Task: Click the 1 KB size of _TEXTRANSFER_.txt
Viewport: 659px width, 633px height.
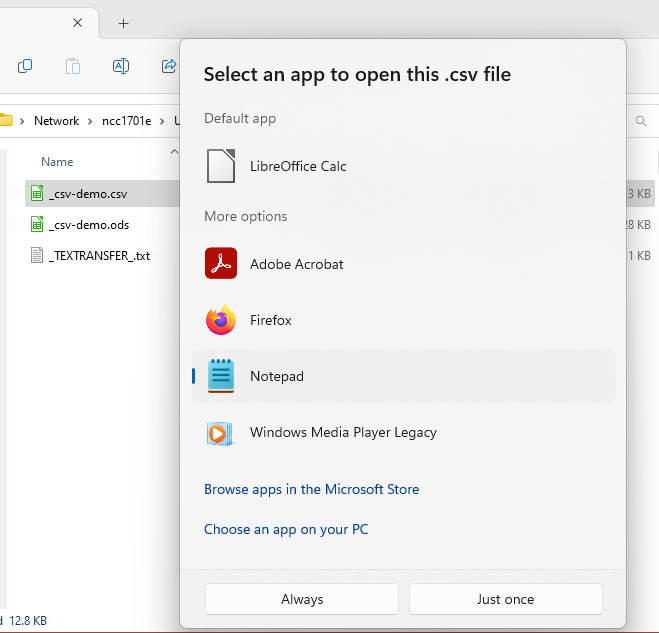Action: pyautogui.click(x=639, y=256)
